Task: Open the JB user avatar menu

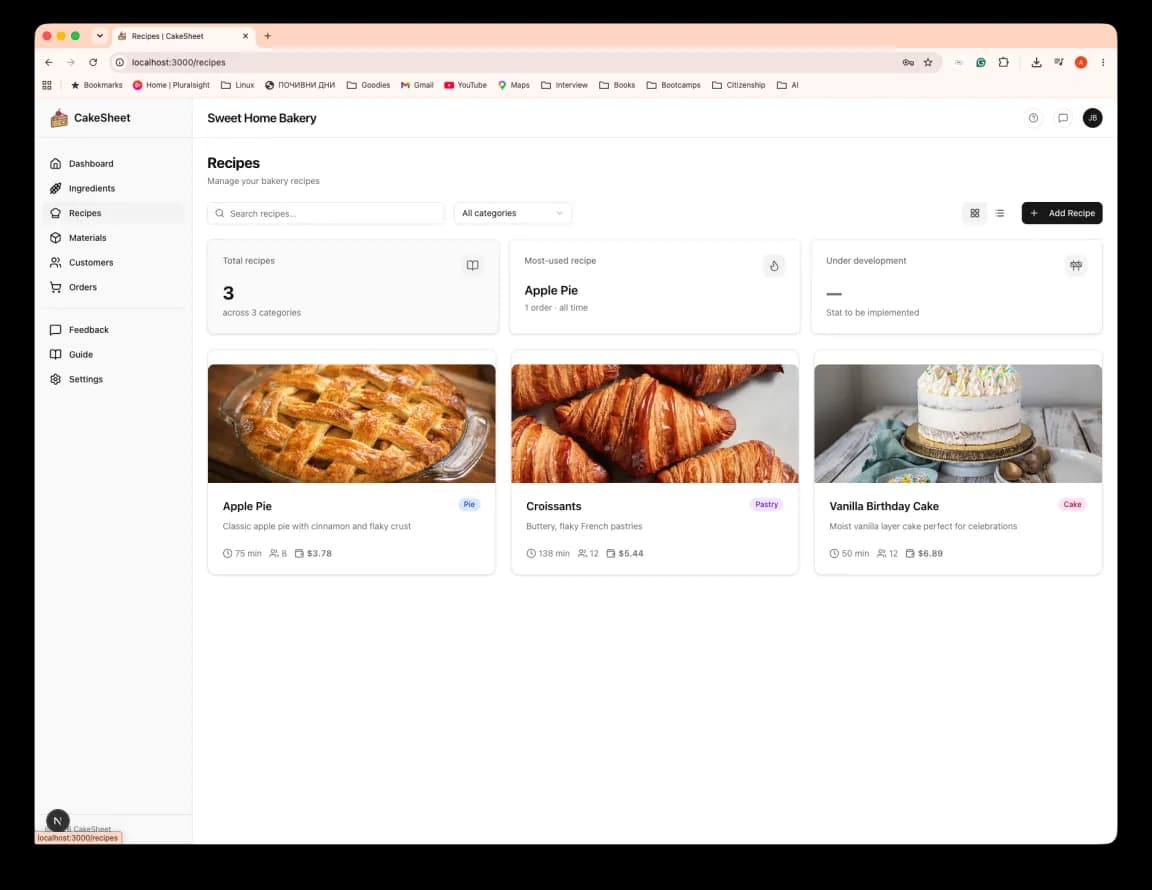Action: pyautogui.click(x=1092, y=118)
